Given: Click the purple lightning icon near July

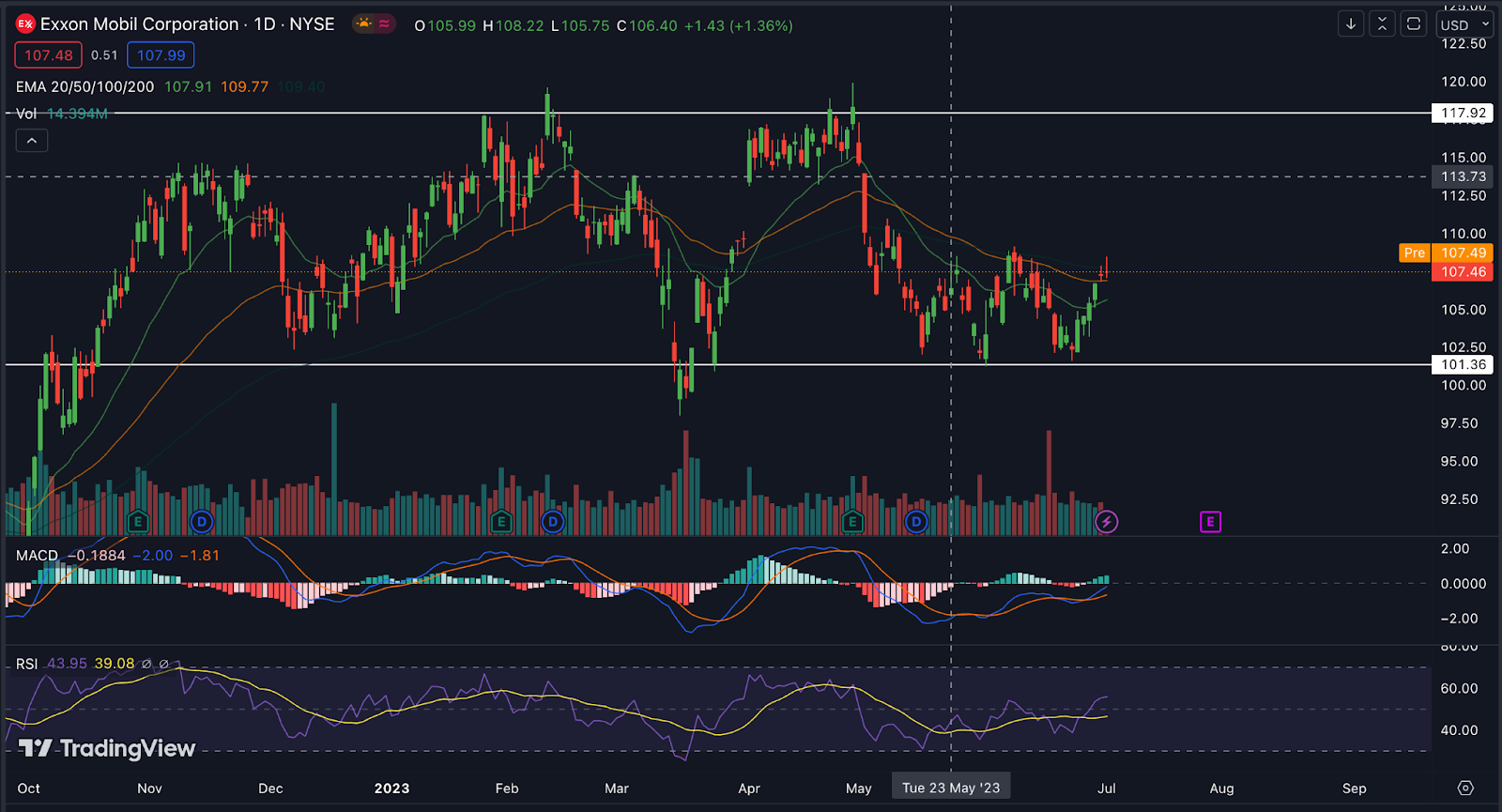Looking at the screenshot, I should tap(1107, 522).
